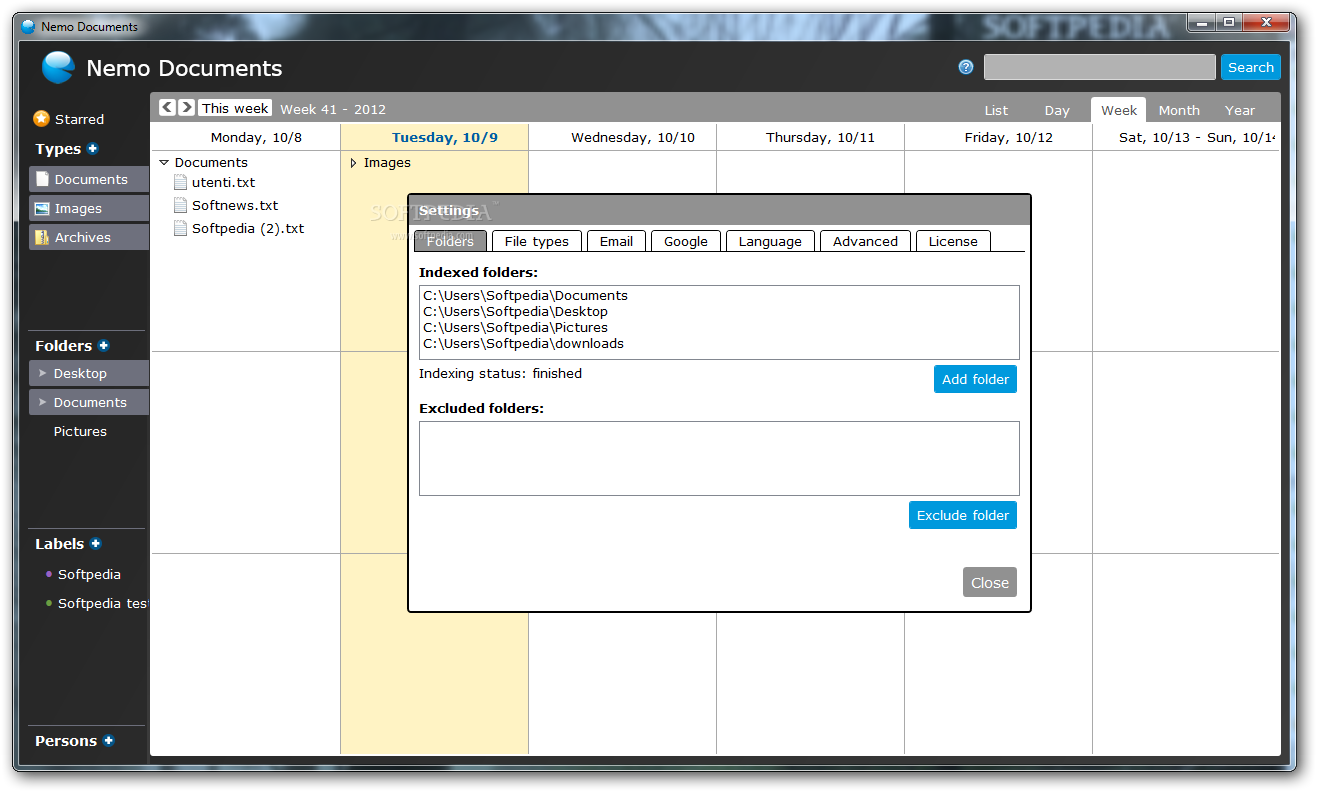
Task: Switch to the Language settings tab
Action: point(770,241)
